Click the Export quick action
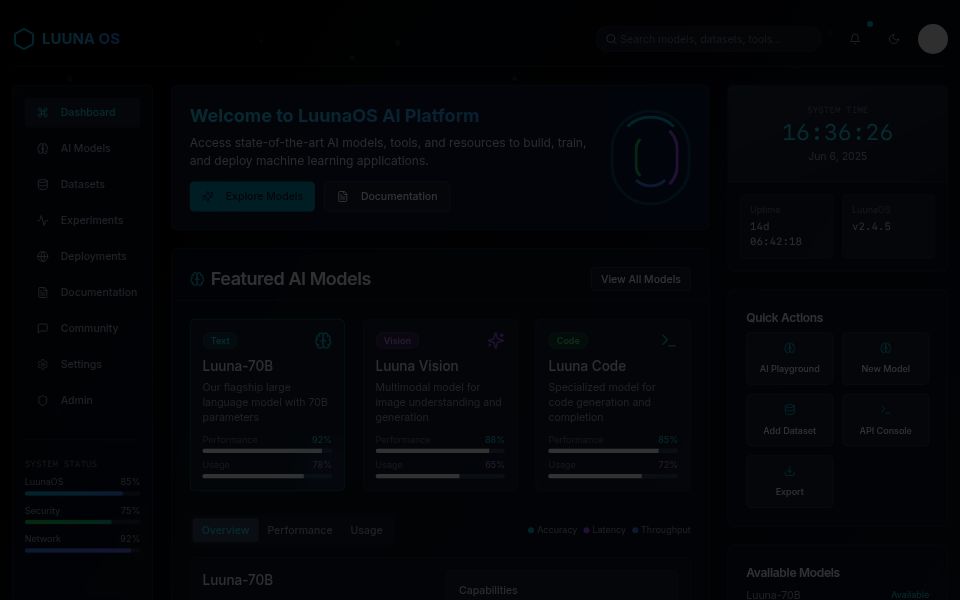This screenshot has width=960, height=600. click(789, 481)
